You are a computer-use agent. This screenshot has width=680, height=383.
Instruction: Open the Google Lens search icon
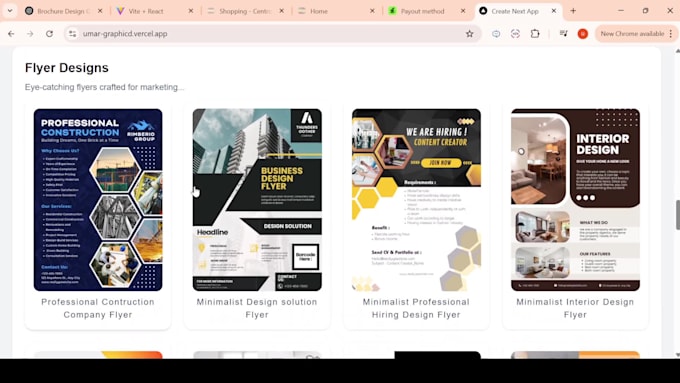coord(515,33)
